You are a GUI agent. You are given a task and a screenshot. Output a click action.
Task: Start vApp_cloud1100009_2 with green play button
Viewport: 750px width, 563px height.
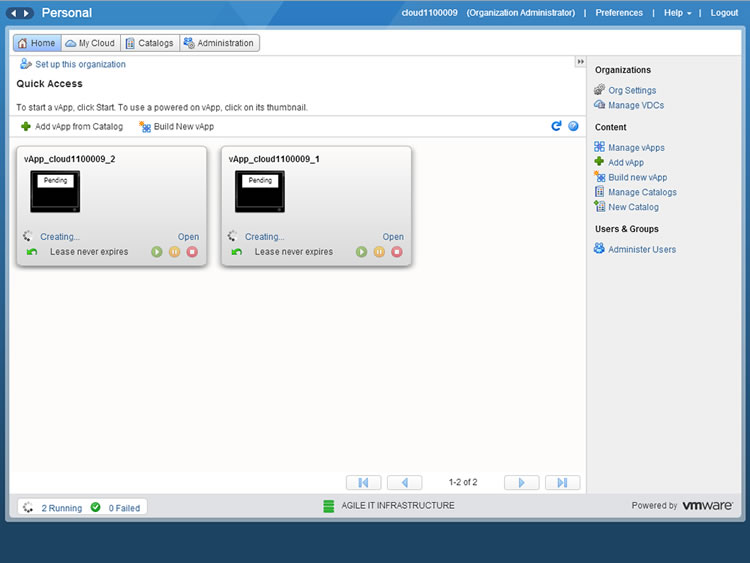pyautogui.click(x=157, y=252)
